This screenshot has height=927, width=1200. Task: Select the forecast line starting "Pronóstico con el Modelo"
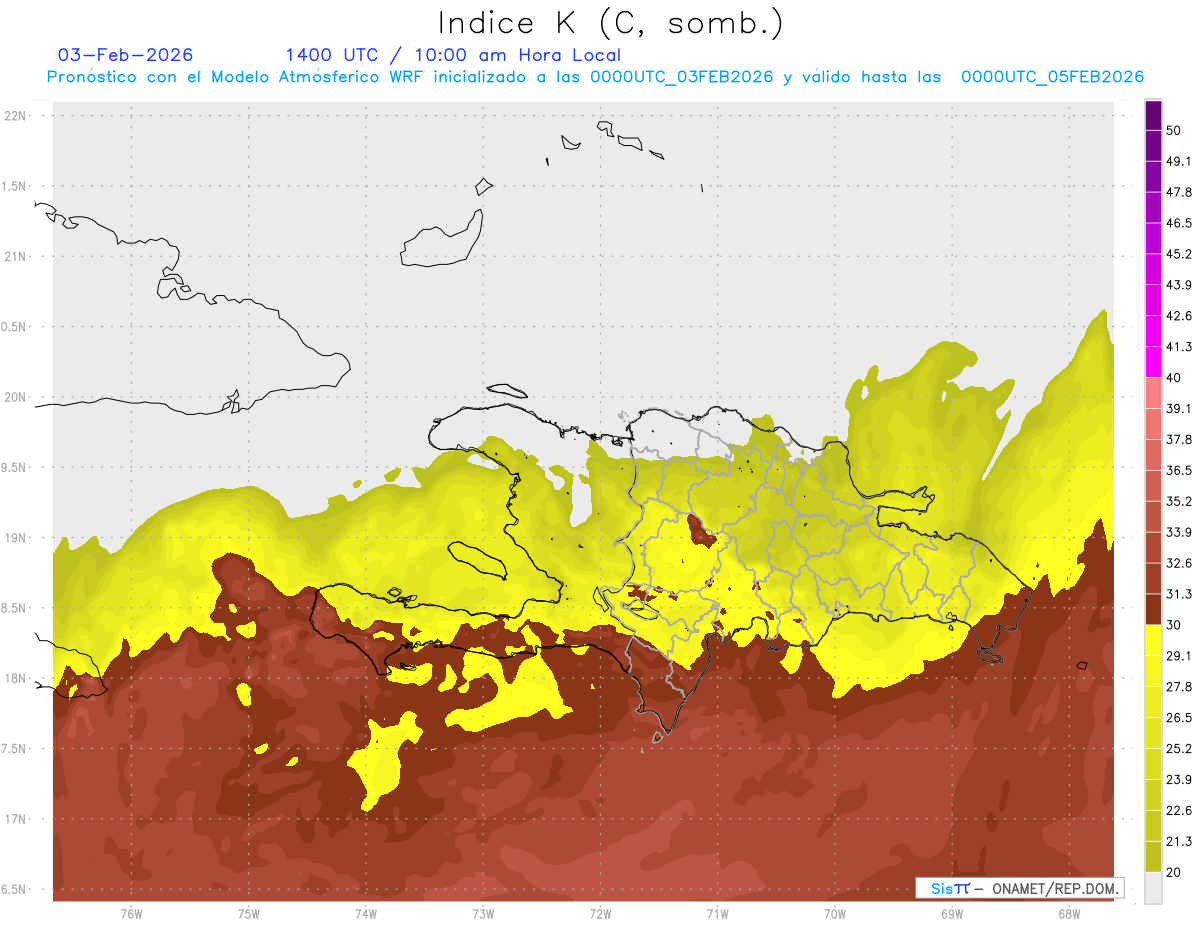coord(595,77)
